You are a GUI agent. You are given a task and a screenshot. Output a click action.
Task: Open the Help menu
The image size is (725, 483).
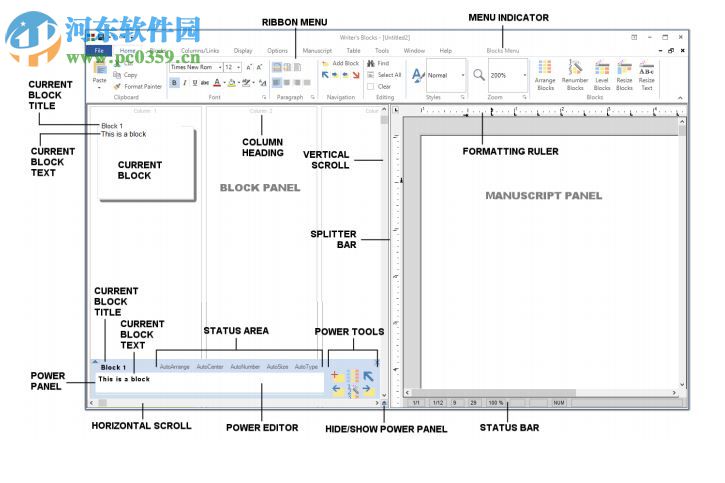446,50
